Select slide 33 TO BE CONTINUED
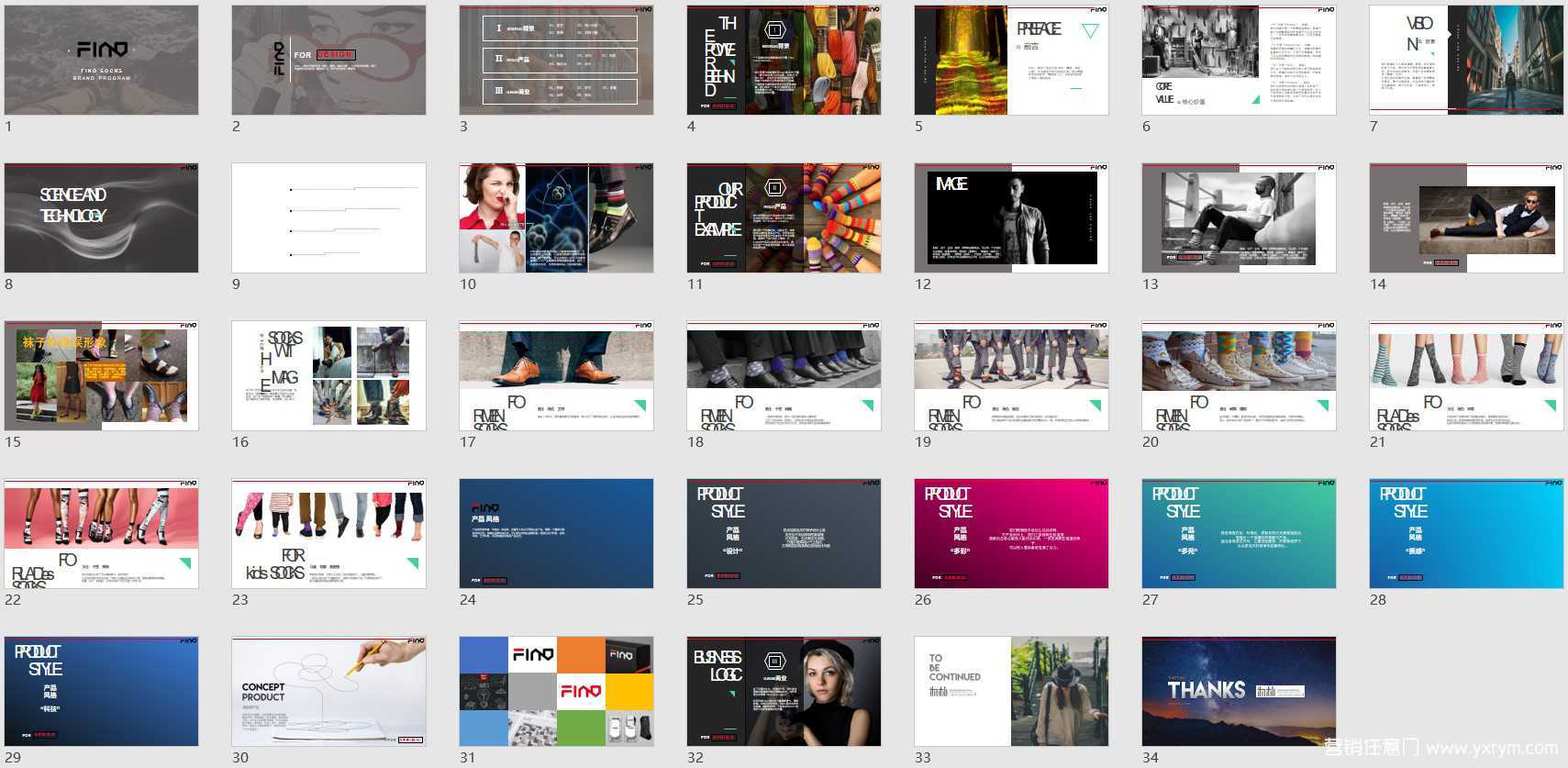This screenshot has height=768, width=1568. pyautogui.click(x=1011, y=691)
